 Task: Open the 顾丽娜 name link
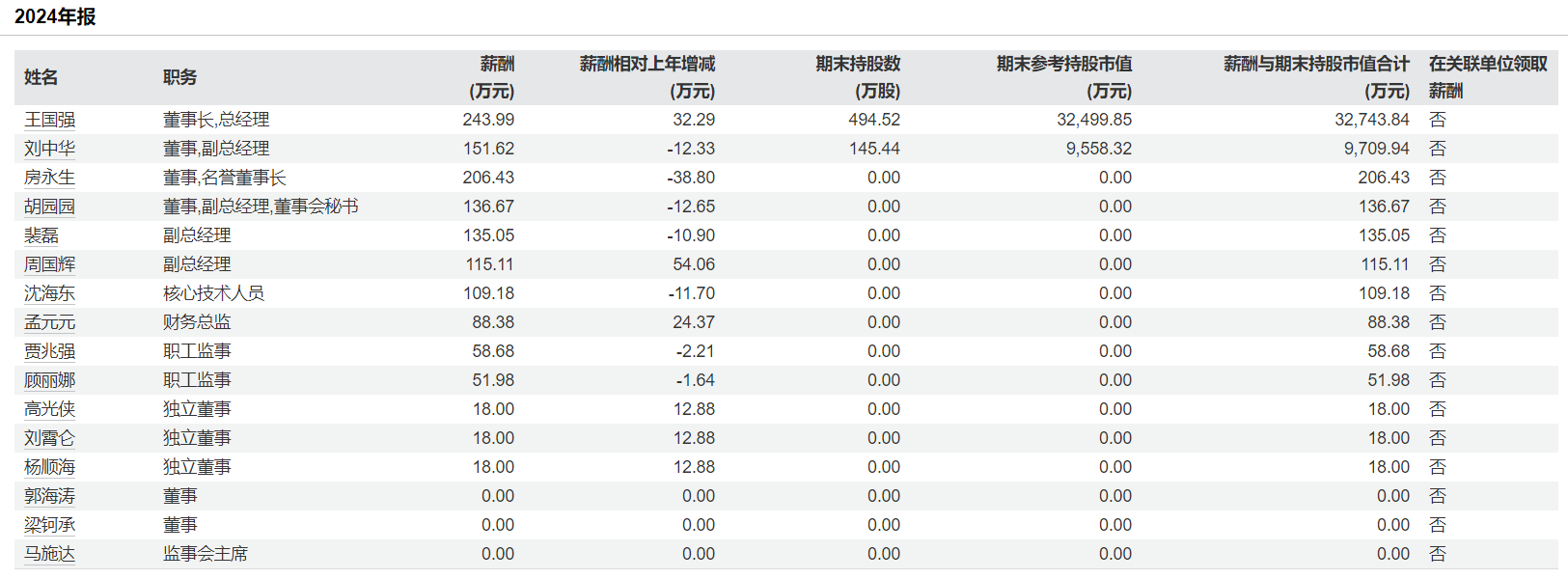(x=49, y=380)
